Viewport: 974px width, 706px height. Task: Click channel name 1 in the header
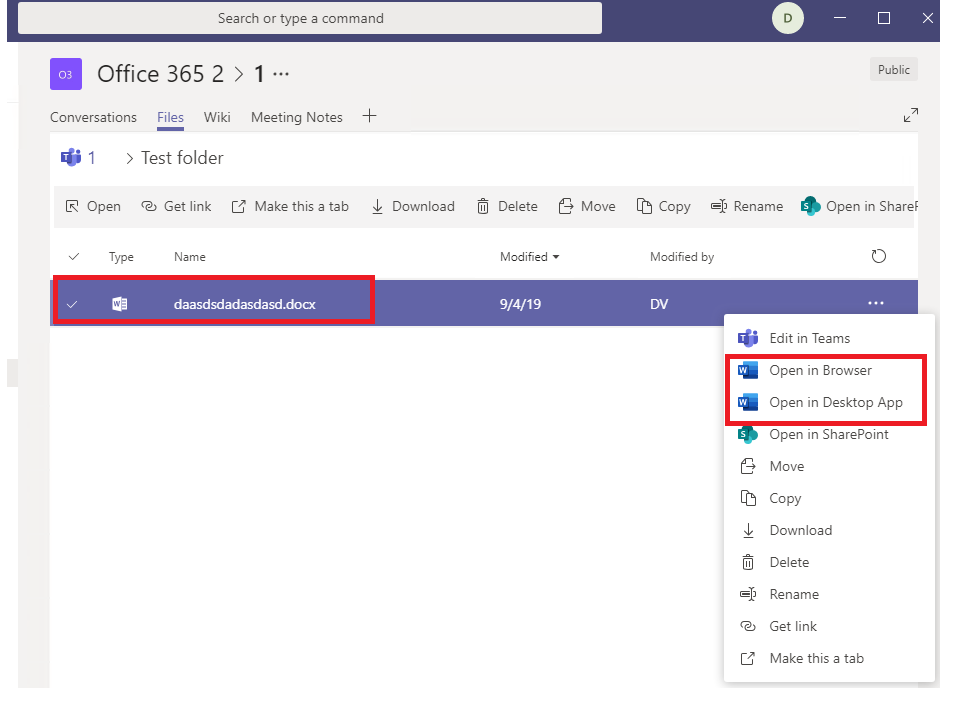tap(260, 75)
